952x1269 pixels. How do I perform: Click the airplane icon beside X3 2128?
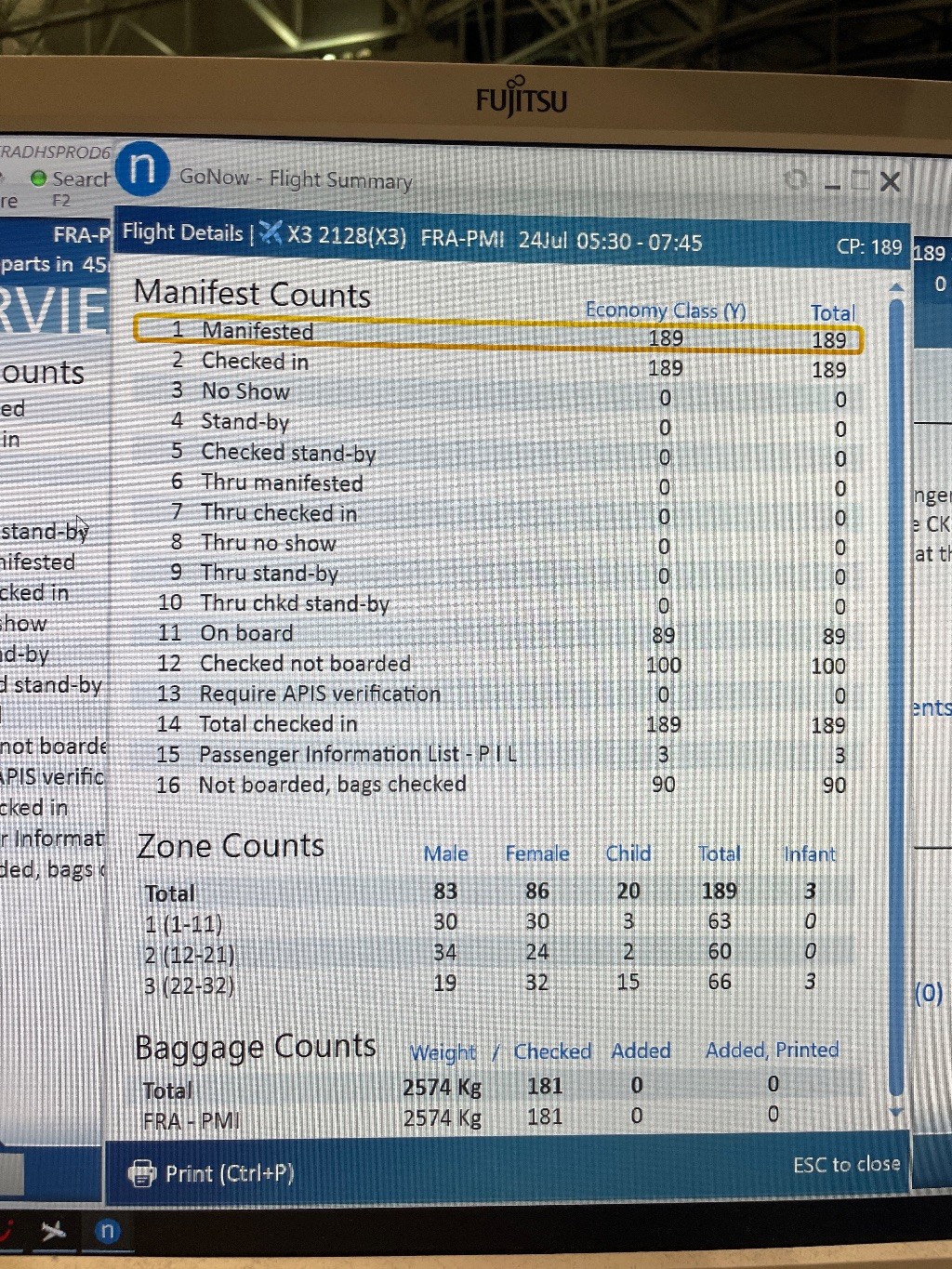click(x=271, y=232)
